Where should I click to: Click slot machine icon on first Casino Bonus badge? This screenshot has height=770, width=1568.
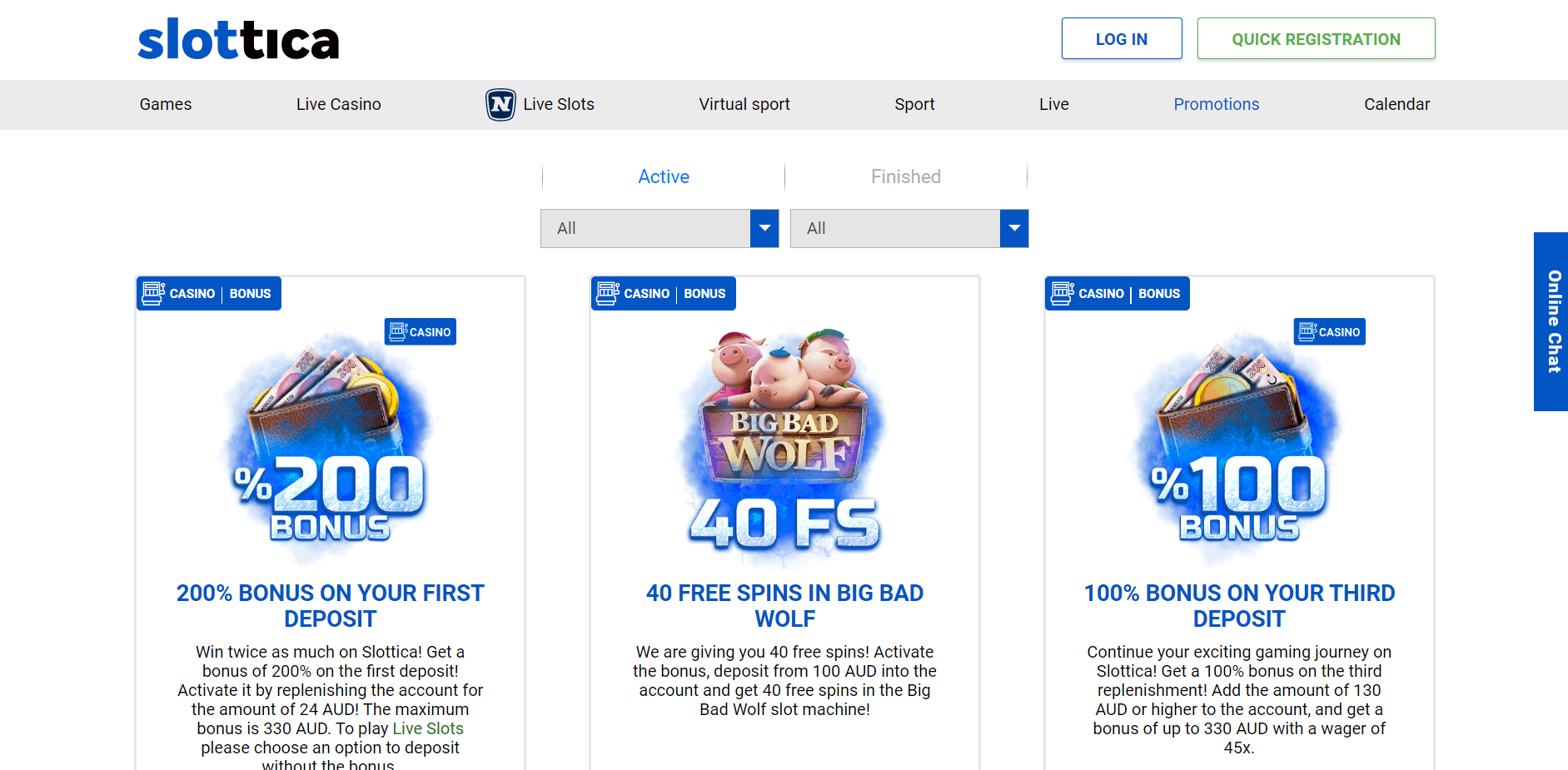pos(153,293)
